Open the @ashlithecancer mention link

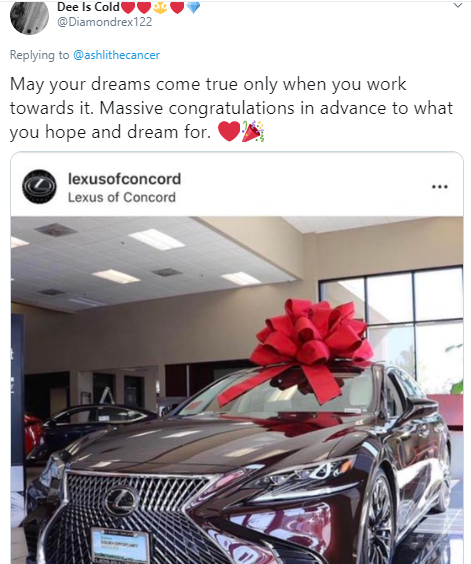[116, 55]
